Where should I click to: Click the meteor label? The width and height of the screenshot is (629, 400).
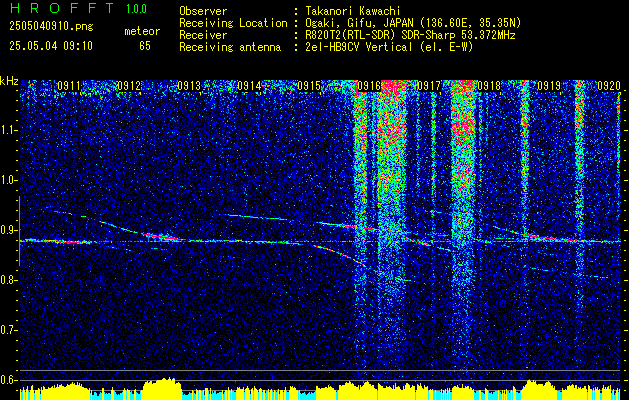click(142, 31)
